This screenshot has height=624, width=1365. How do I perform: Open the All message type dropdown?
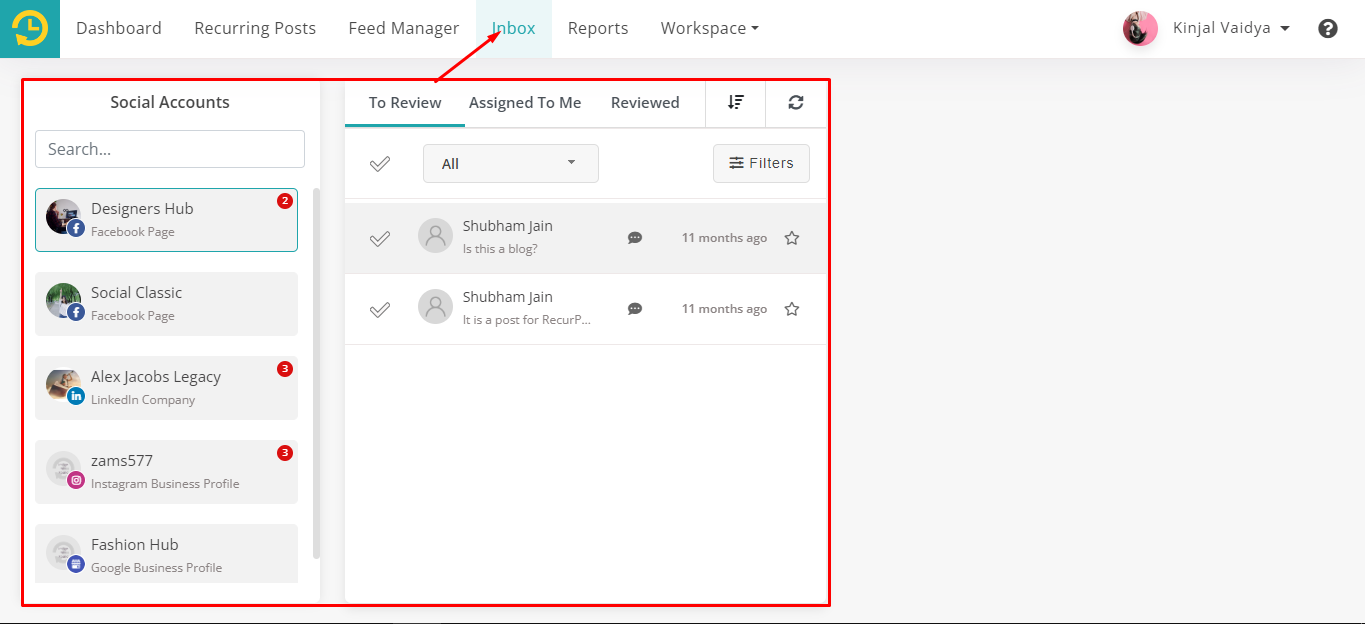(510, 164)
